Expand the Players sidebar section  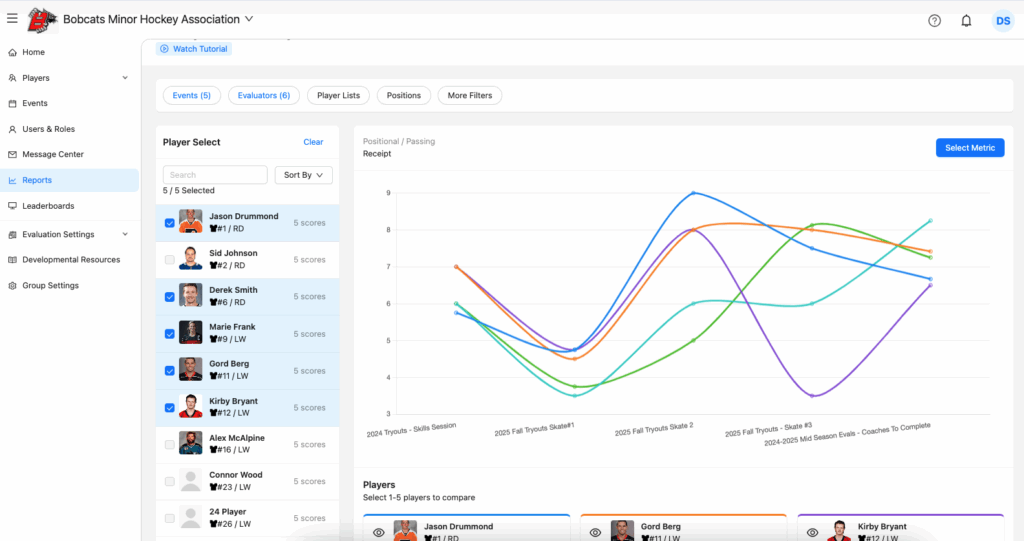coord(124,78)
